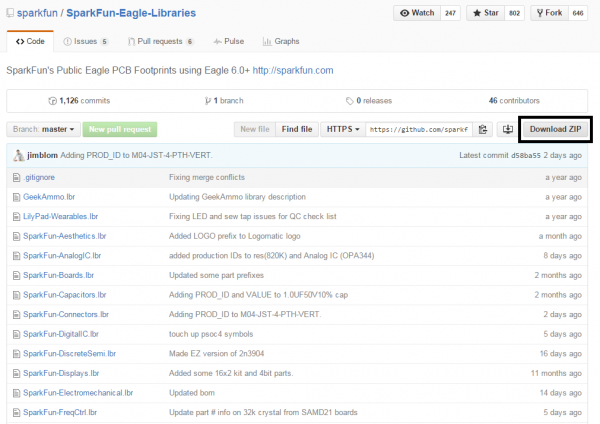600x424 pixels.
Task: Open SparkFun-AnalogIC.lbr file
Action: click(62, 256)
